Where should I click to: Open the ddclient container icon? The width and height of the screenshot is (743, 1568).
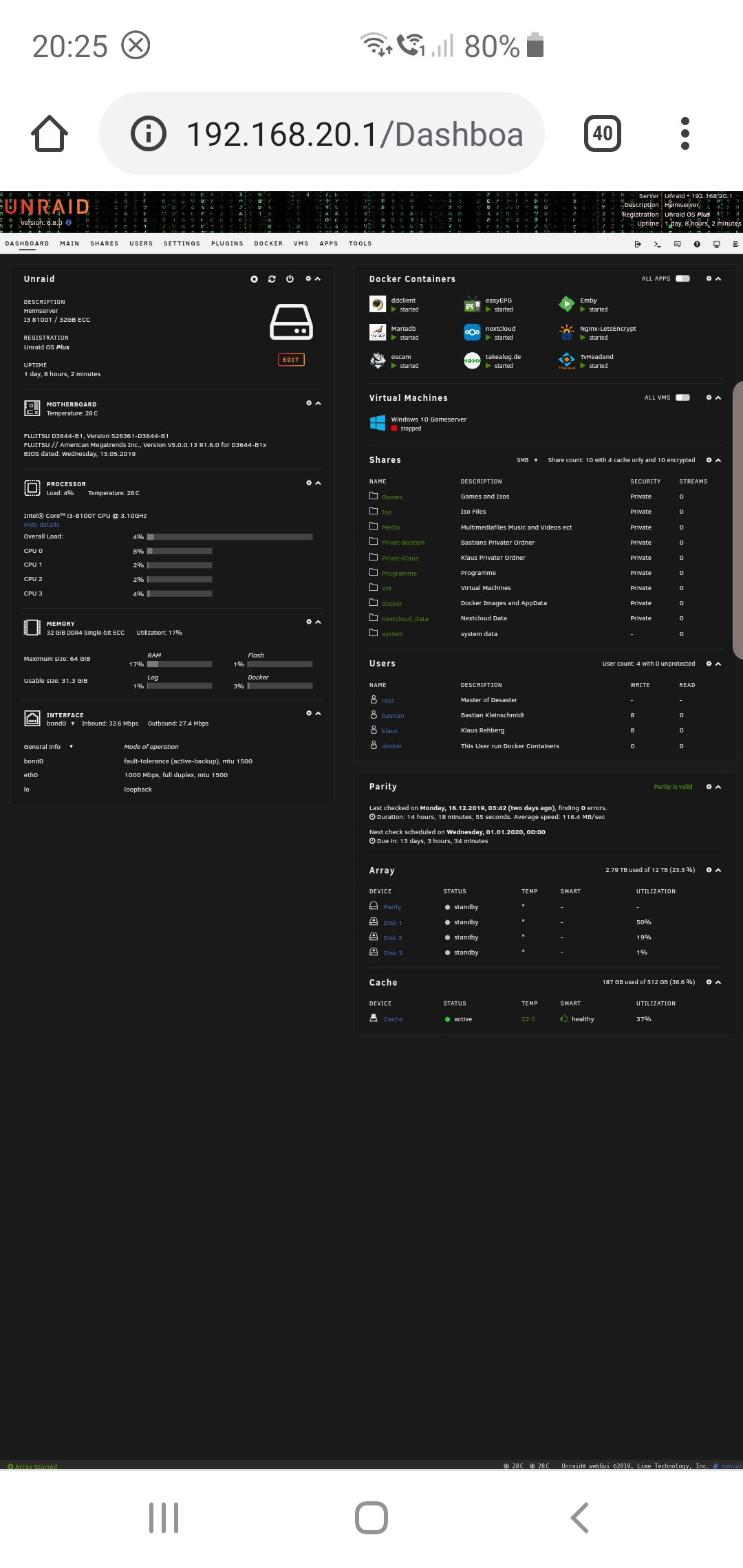pos(378,304)
